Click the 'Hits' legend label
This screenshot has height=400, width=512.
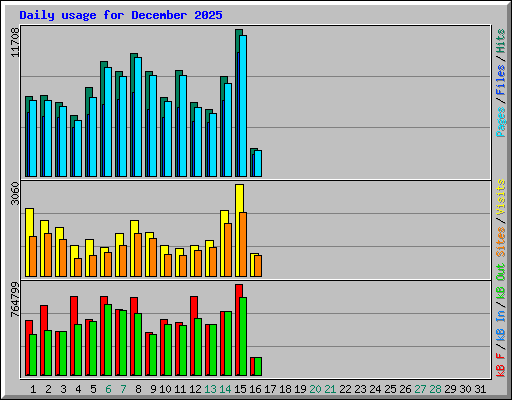501,41
